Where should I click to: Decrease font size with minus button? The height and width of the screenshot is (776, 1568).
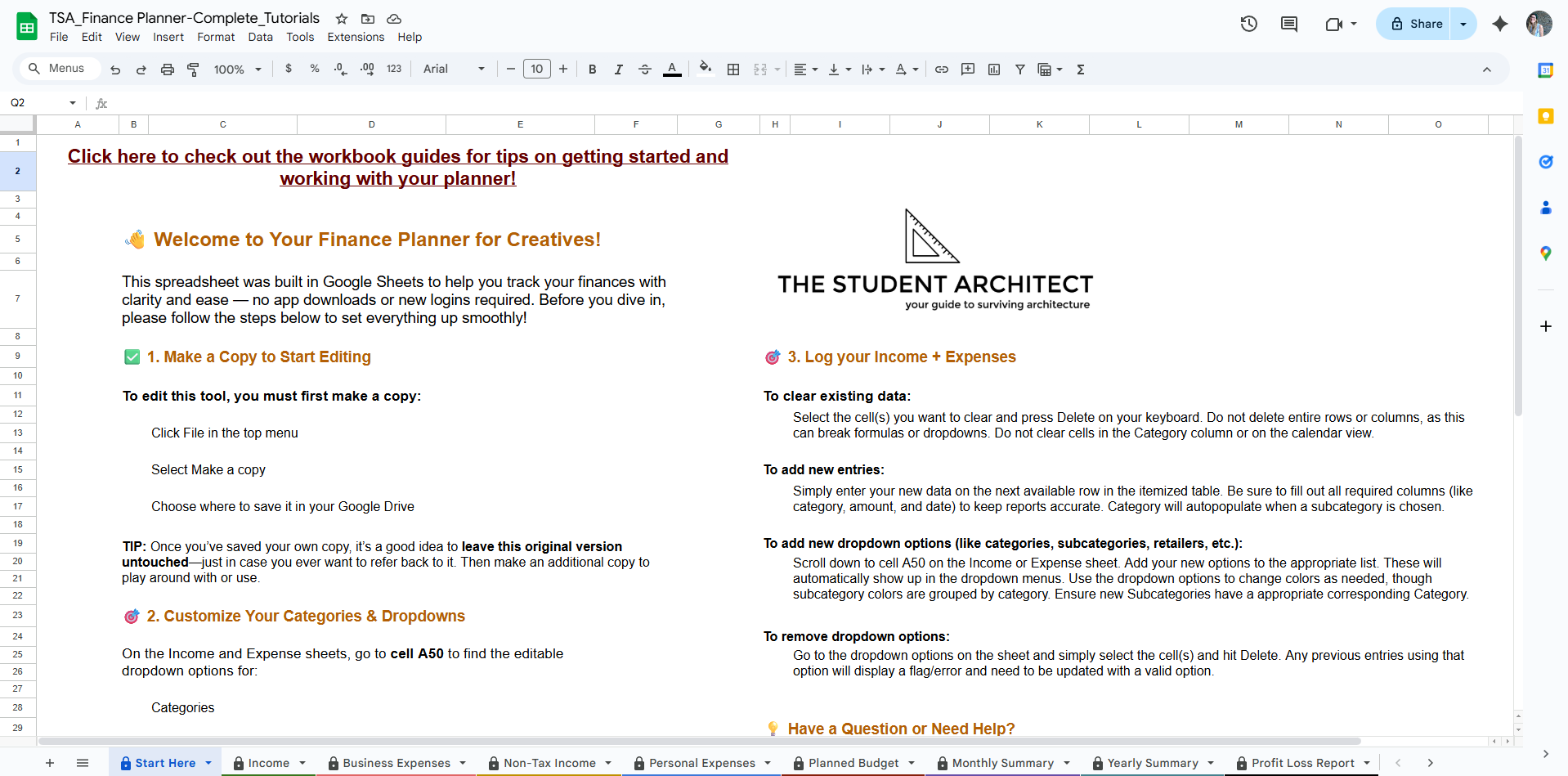click(511, 69)
